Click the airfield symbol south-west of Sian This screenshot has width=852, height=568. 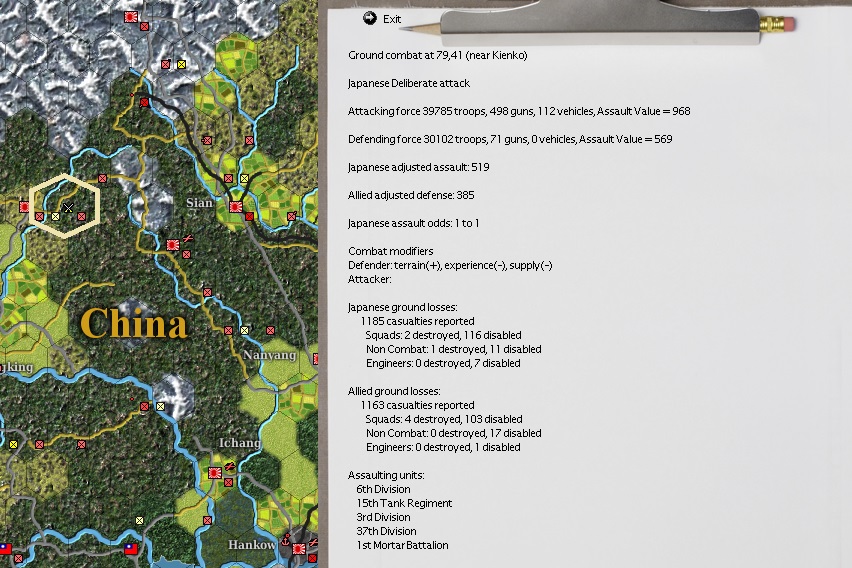pos(188,238)
